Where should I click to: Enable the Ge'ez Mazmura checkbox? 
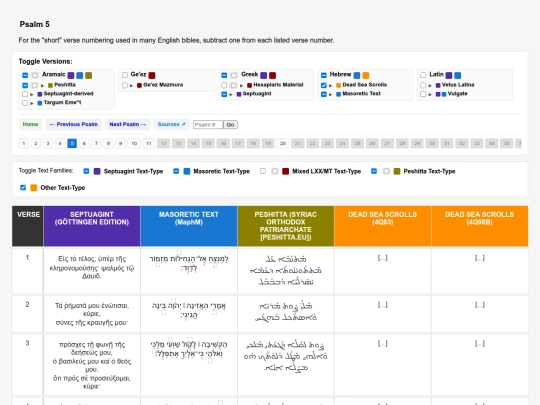(125, 85)
